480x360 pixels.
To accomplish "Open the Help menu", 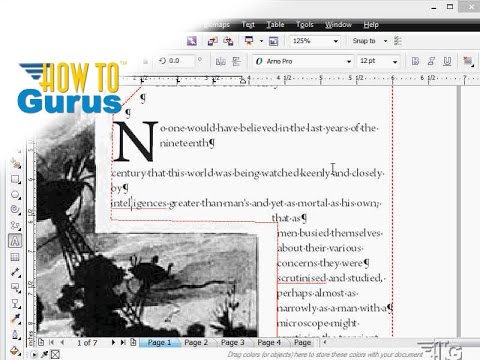I will pyautogui.click(x=371, y=25).
